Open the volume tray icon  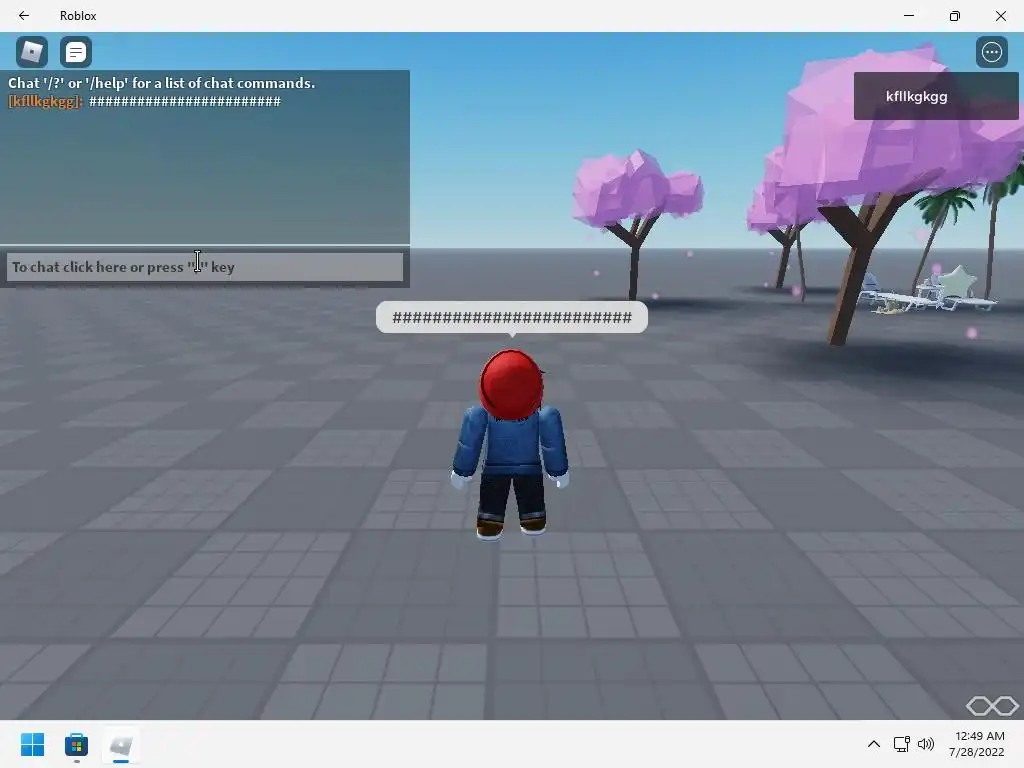(925, 744)
